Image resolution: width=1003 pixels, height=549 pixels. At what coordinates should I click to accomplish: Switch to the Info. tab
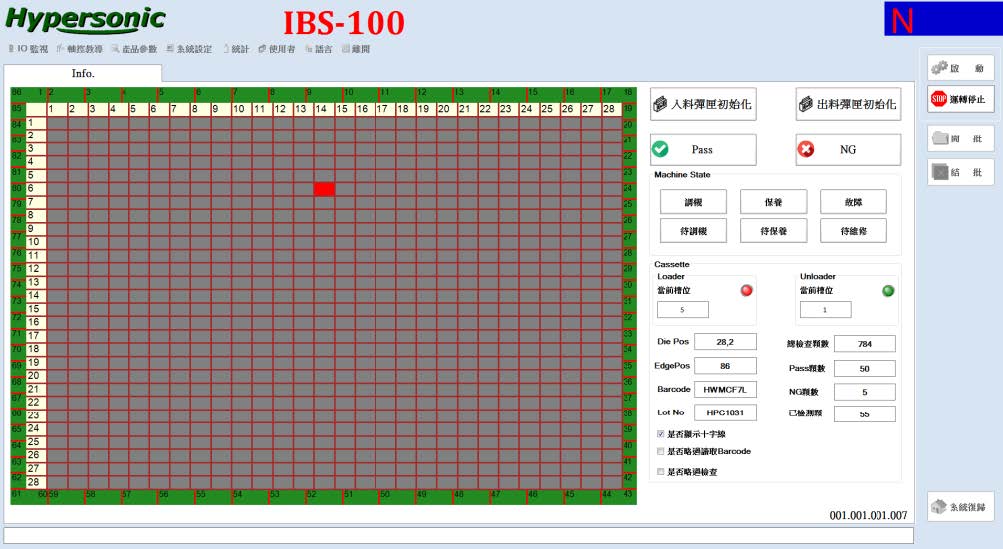tap(83, 73)
